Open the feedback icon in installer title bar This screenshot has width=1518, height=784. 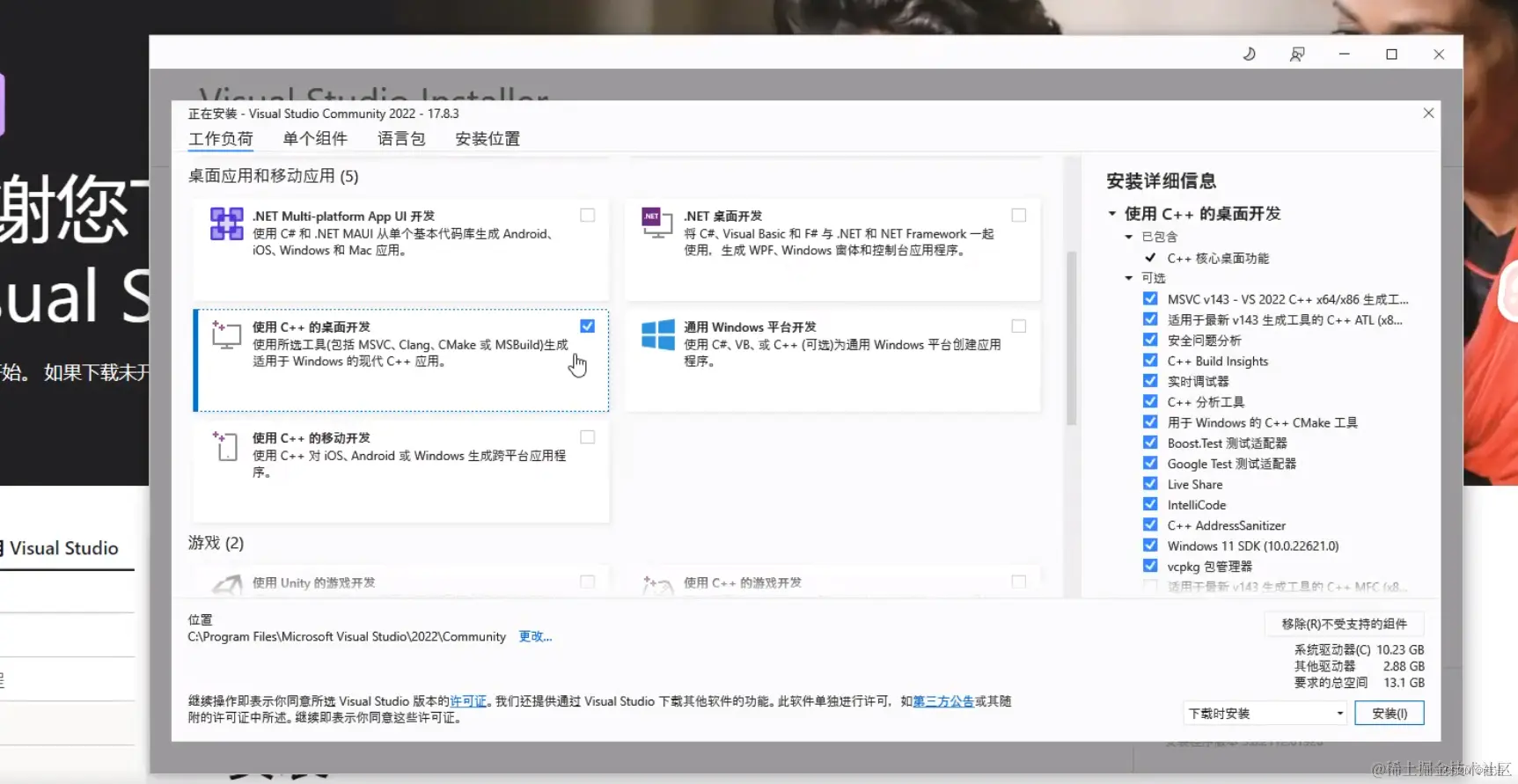coord(1297,55)
